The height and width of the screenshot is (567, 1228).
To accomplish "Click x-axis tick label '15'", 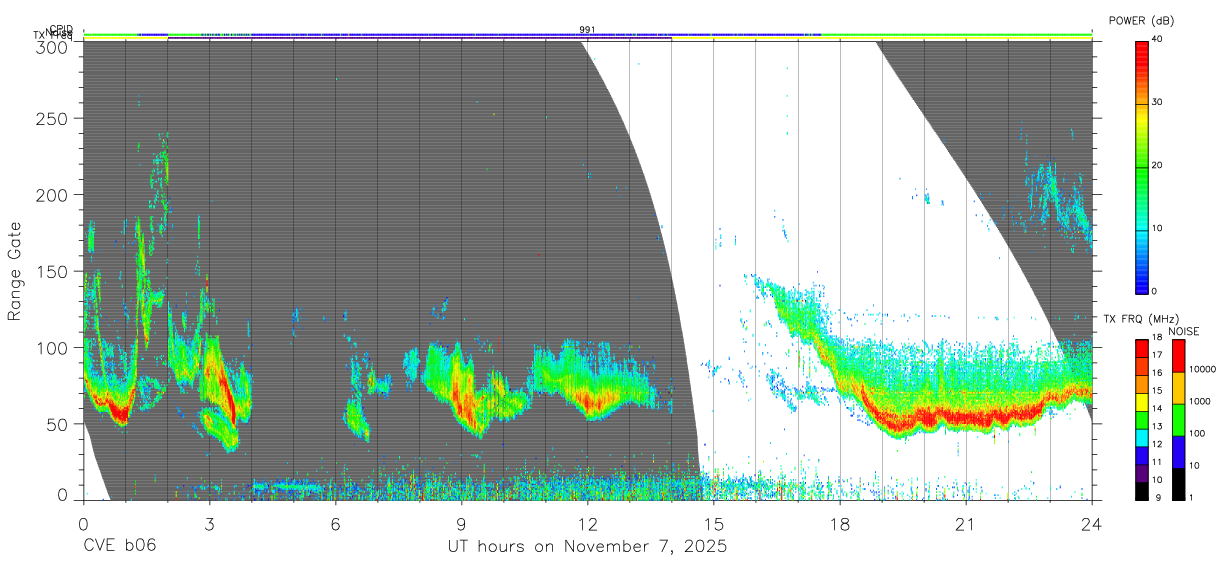I will pyautogui.click(x=713, y=523).
